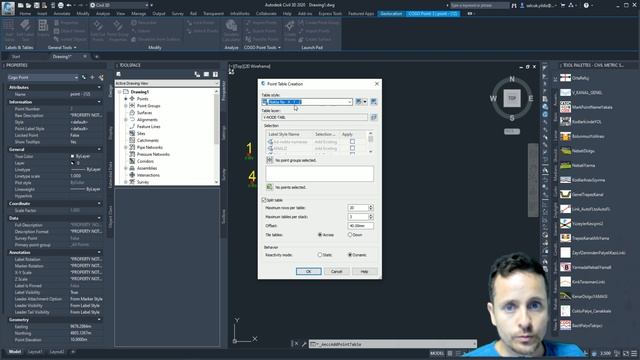This screenshot has height=360, width=640.
Task: Click the Maximum tables per stack field
Action: click(358, 217)
